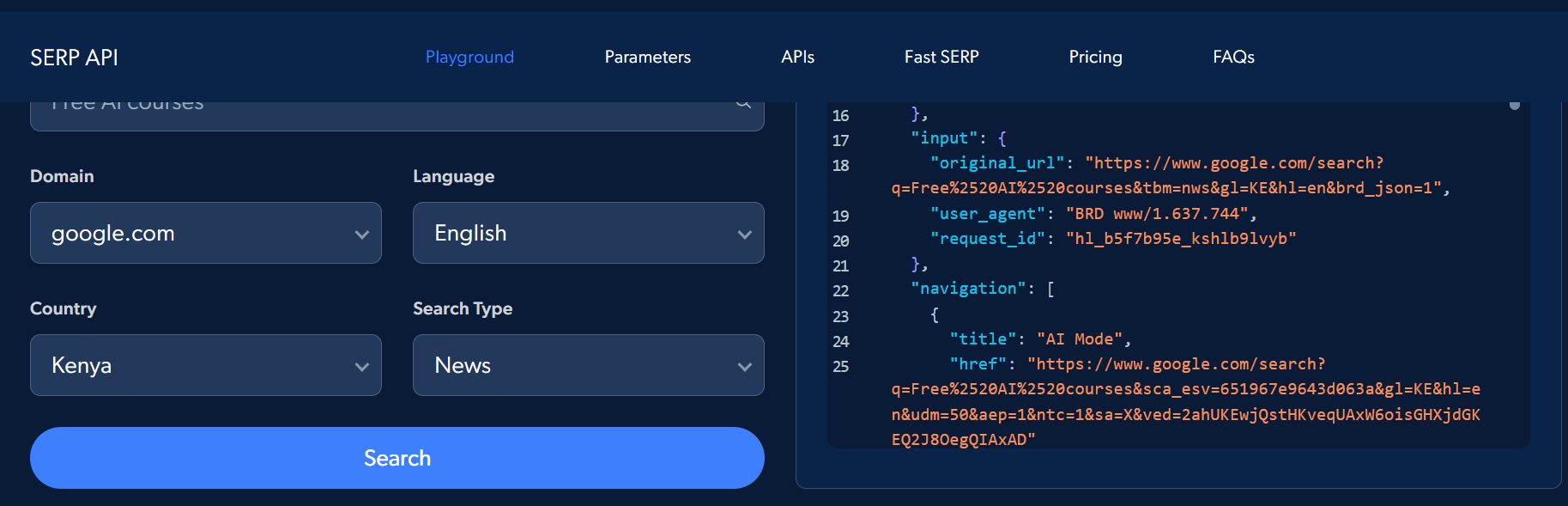Click the SERP API logo text
This screenshot has width=1568, height=506.
coord(74,58)
